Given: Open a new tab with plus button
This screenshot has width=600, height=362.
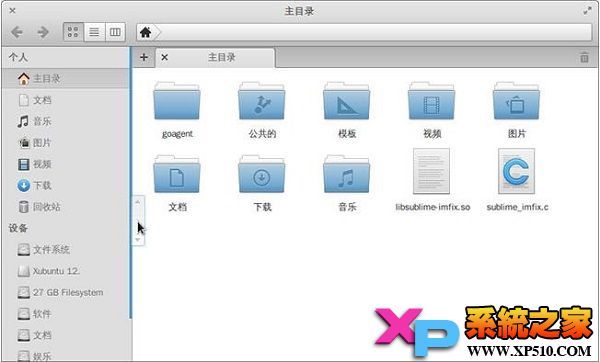Looking at the screenshot, I should click(144, 57).
